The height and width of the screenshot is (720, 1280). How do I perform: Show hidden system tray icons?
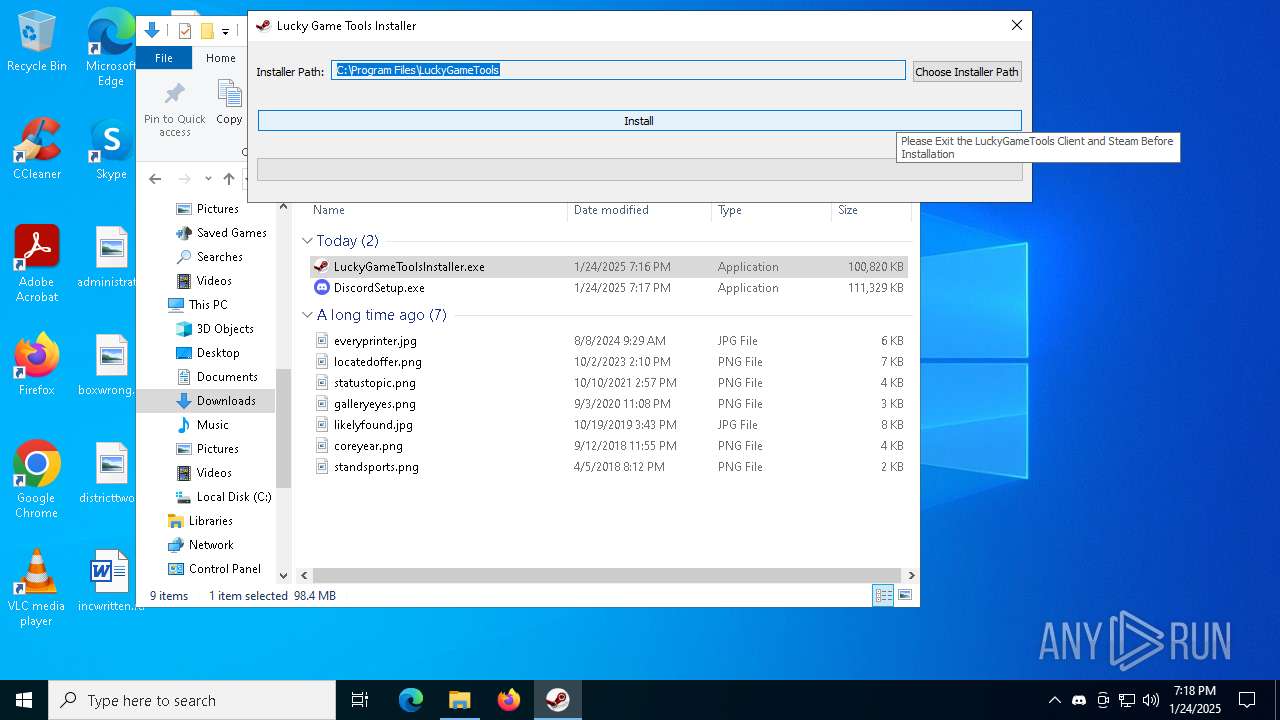(x=1054, y=700)
